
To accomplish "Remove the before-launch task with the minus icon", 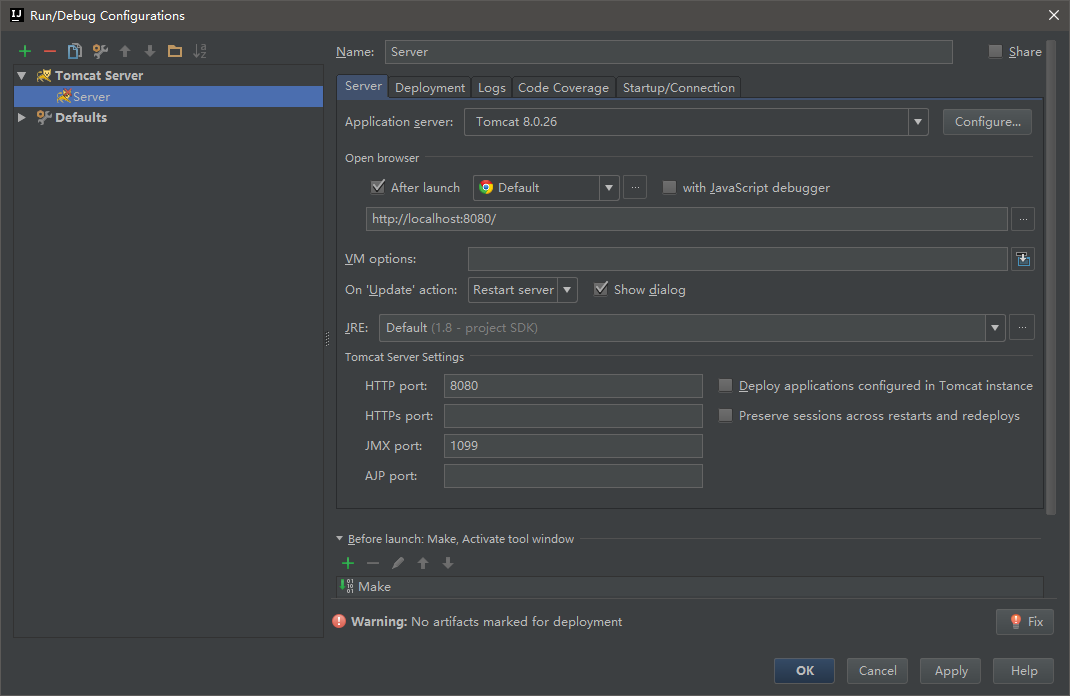I will [373, 563].
